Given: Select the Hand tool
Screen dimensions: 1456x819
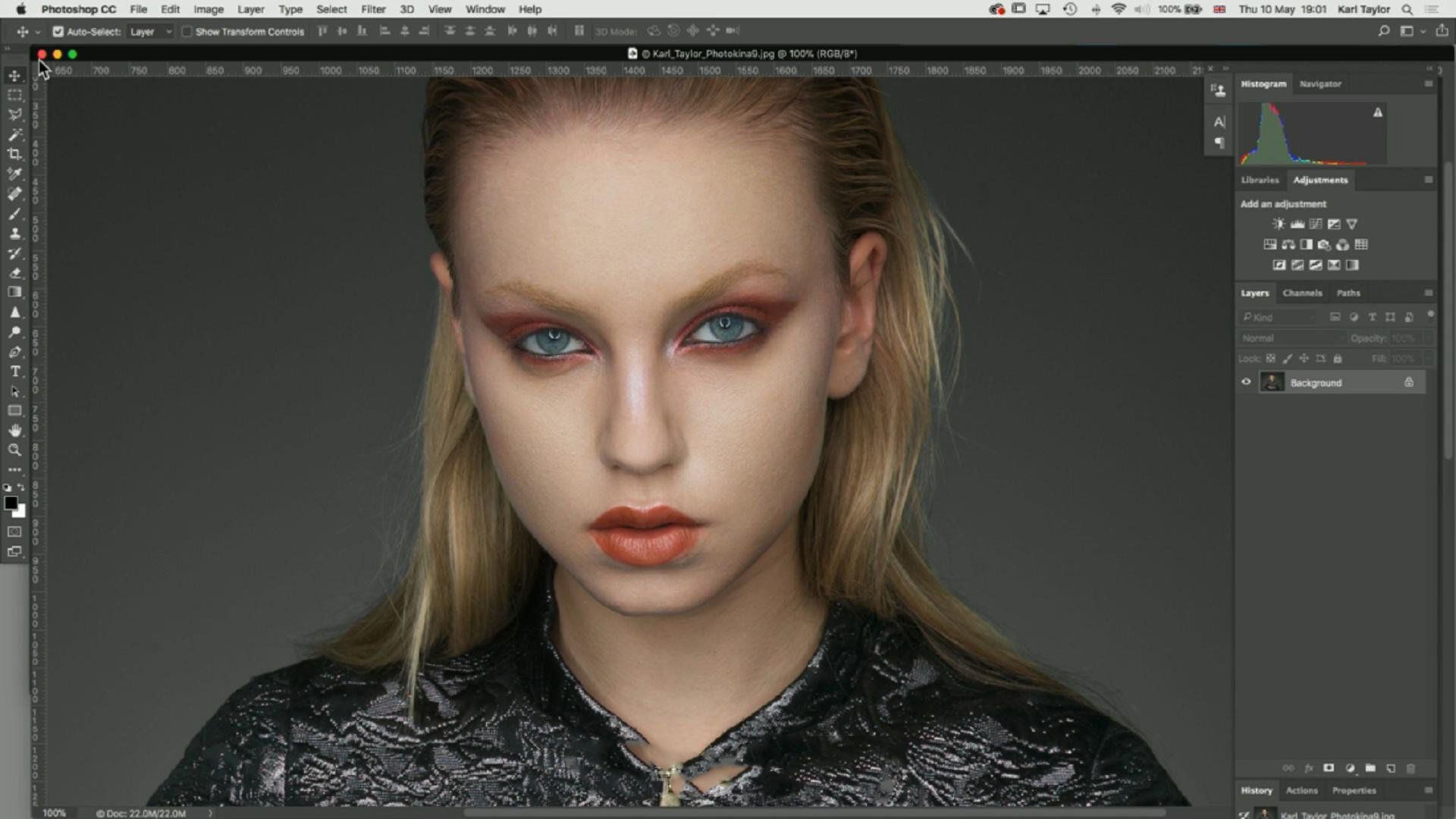Looking at the screenshot, I should (14, 430).
